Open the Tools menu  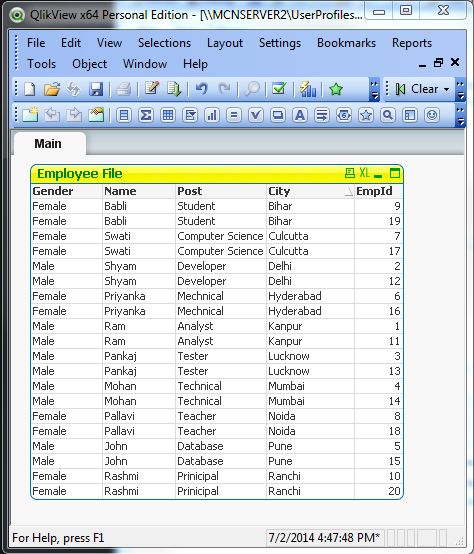[42, 64]
